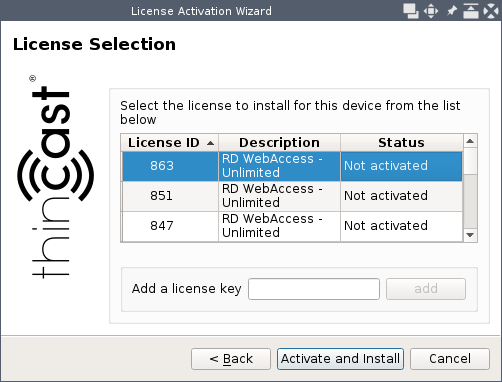Click Description cell of license 851

279,196
